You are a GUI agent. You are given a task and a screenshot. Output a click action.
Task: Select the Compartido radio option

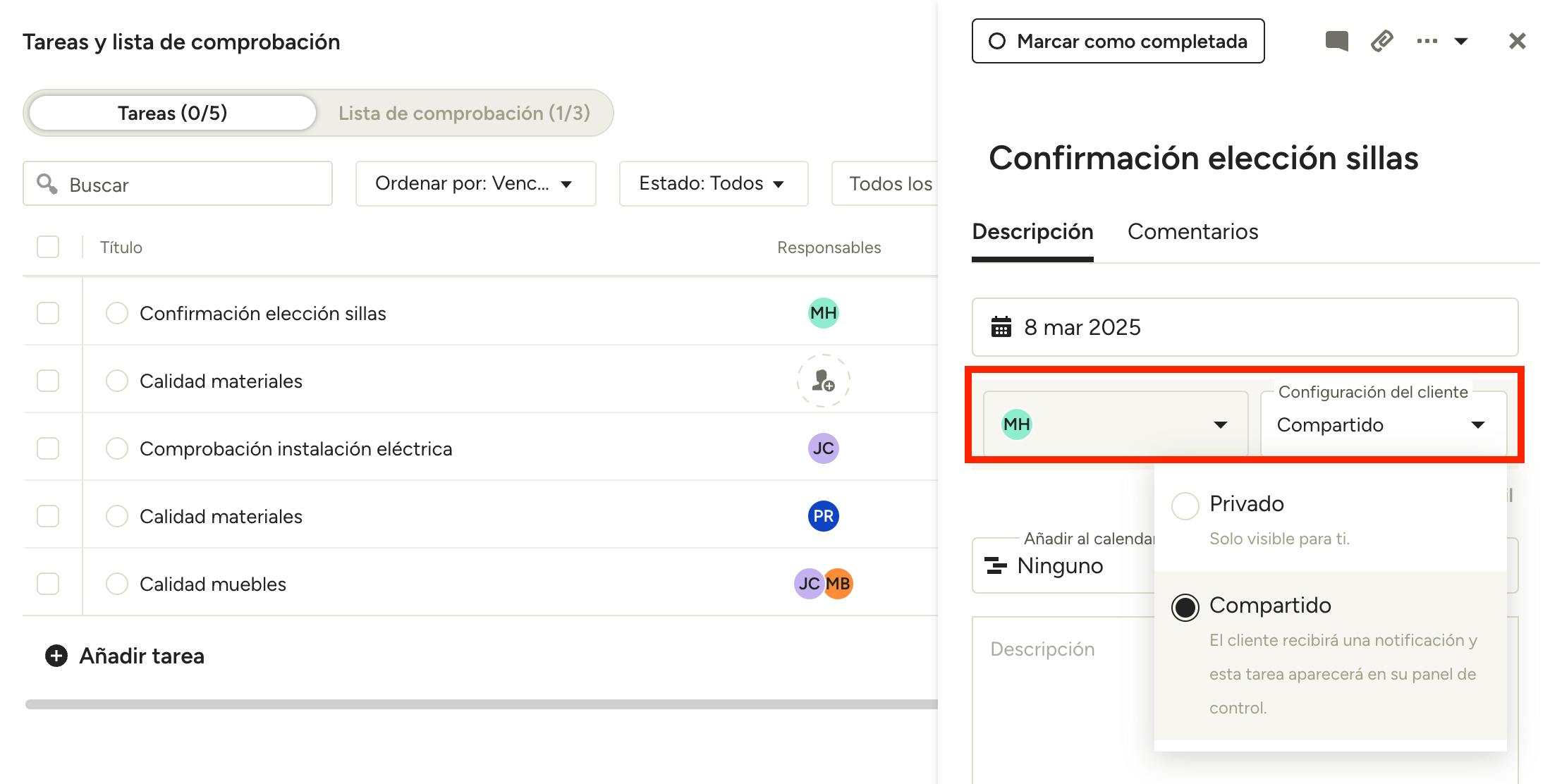click(1185, 607)
